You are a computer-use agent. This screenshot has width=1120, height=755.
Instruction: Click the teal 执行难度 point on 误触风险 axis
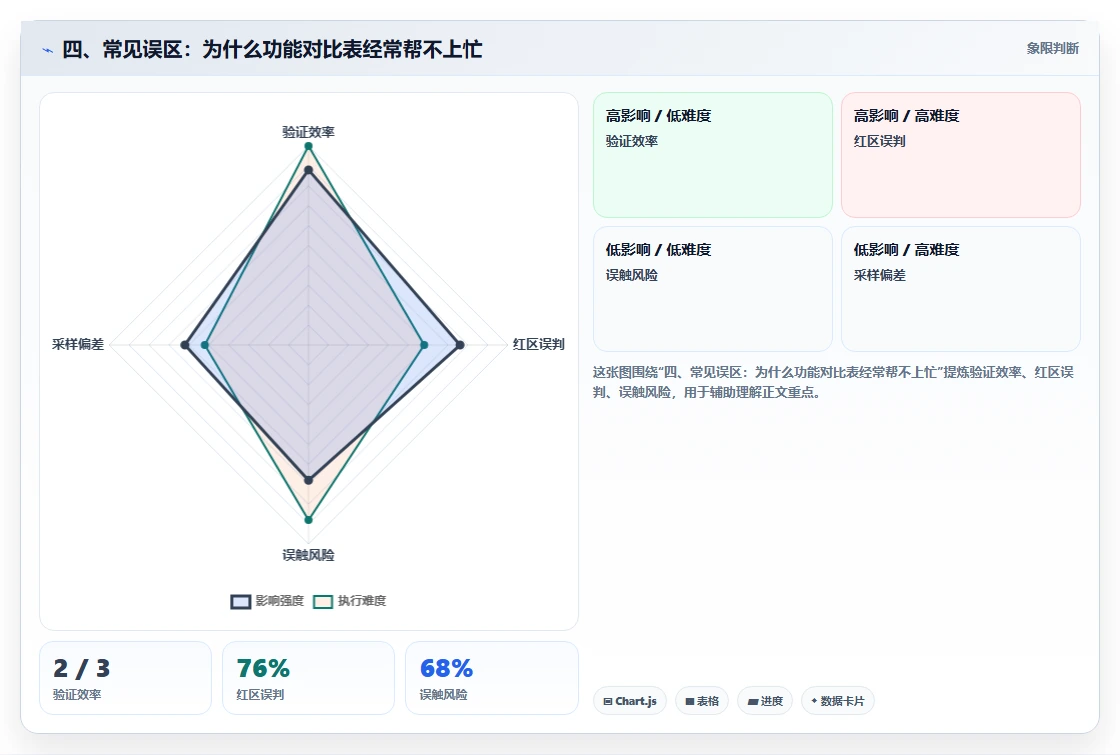[x=309, y=520]
